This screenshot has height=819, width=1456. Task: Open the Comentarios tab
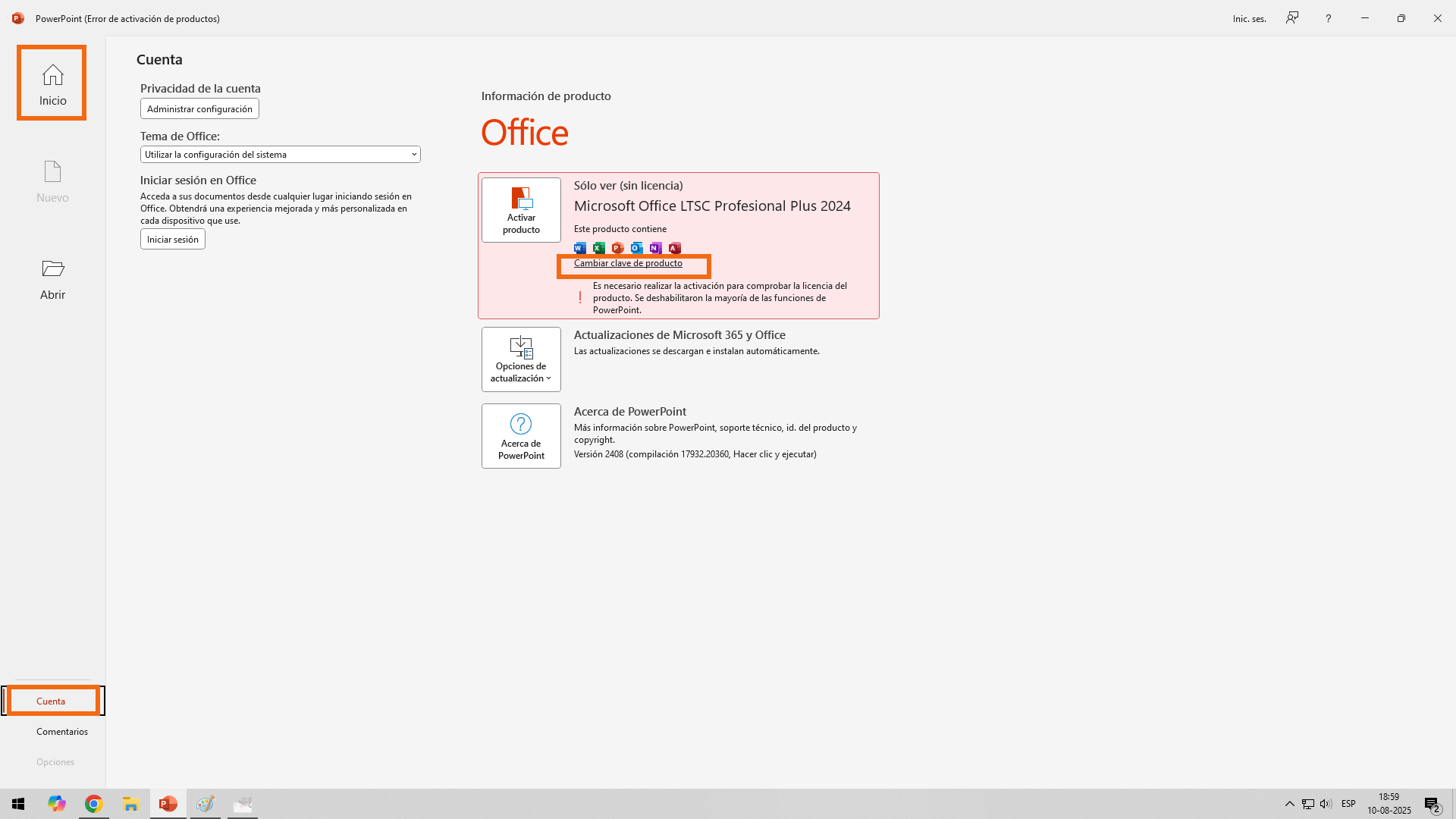(x=62, y=732)
